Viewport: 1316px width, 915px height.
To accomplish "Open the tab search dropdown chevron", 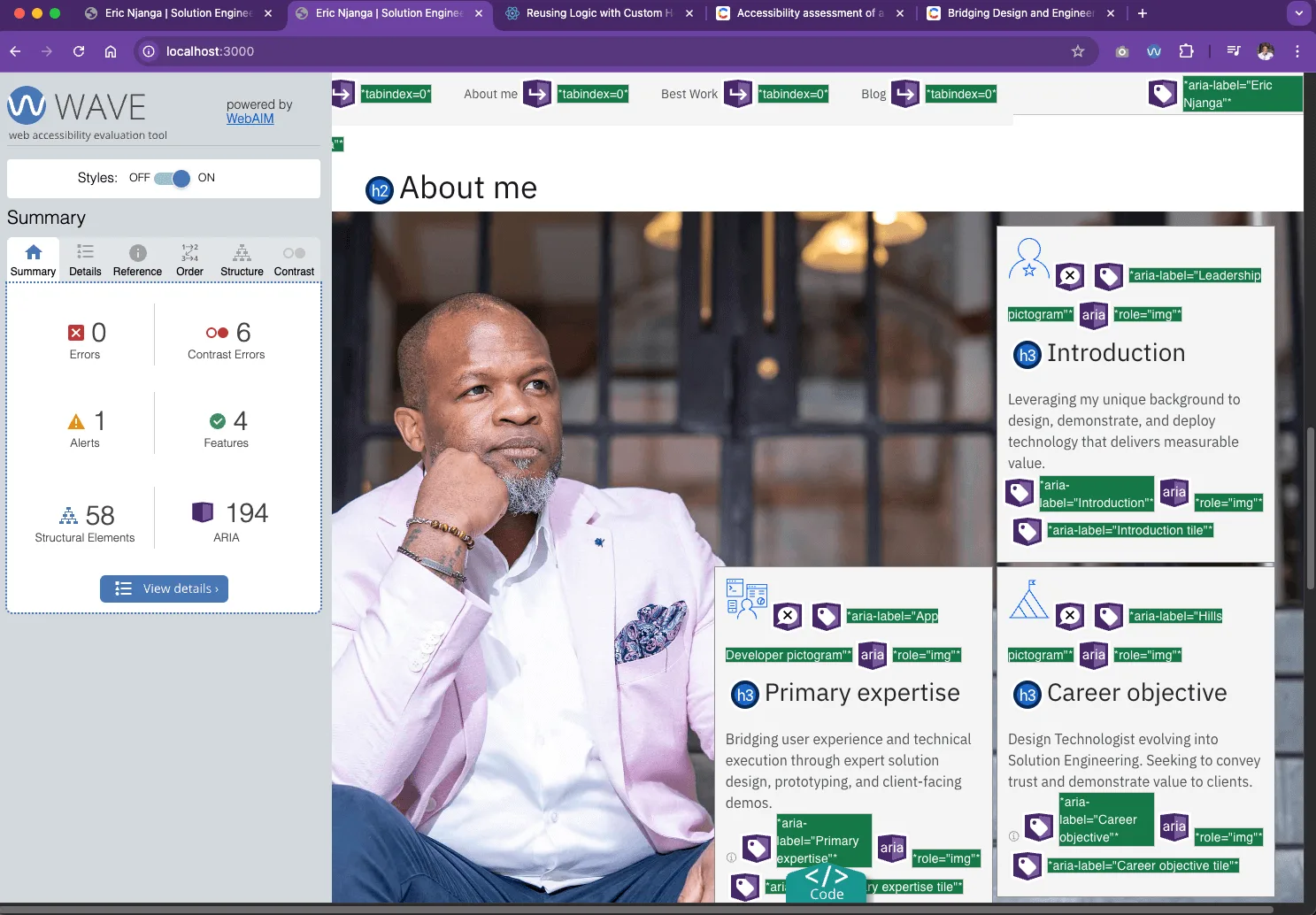I will [1298, 13].
